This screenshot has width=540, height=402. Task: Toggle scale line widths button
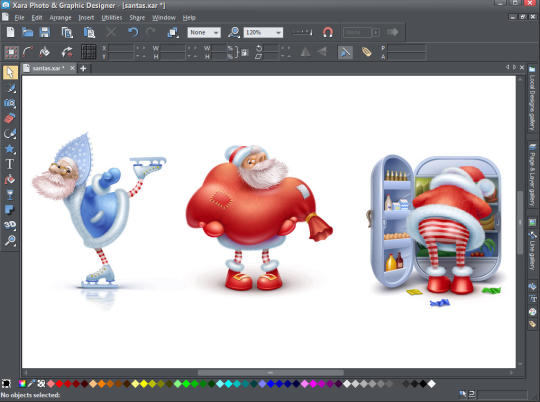345,52
